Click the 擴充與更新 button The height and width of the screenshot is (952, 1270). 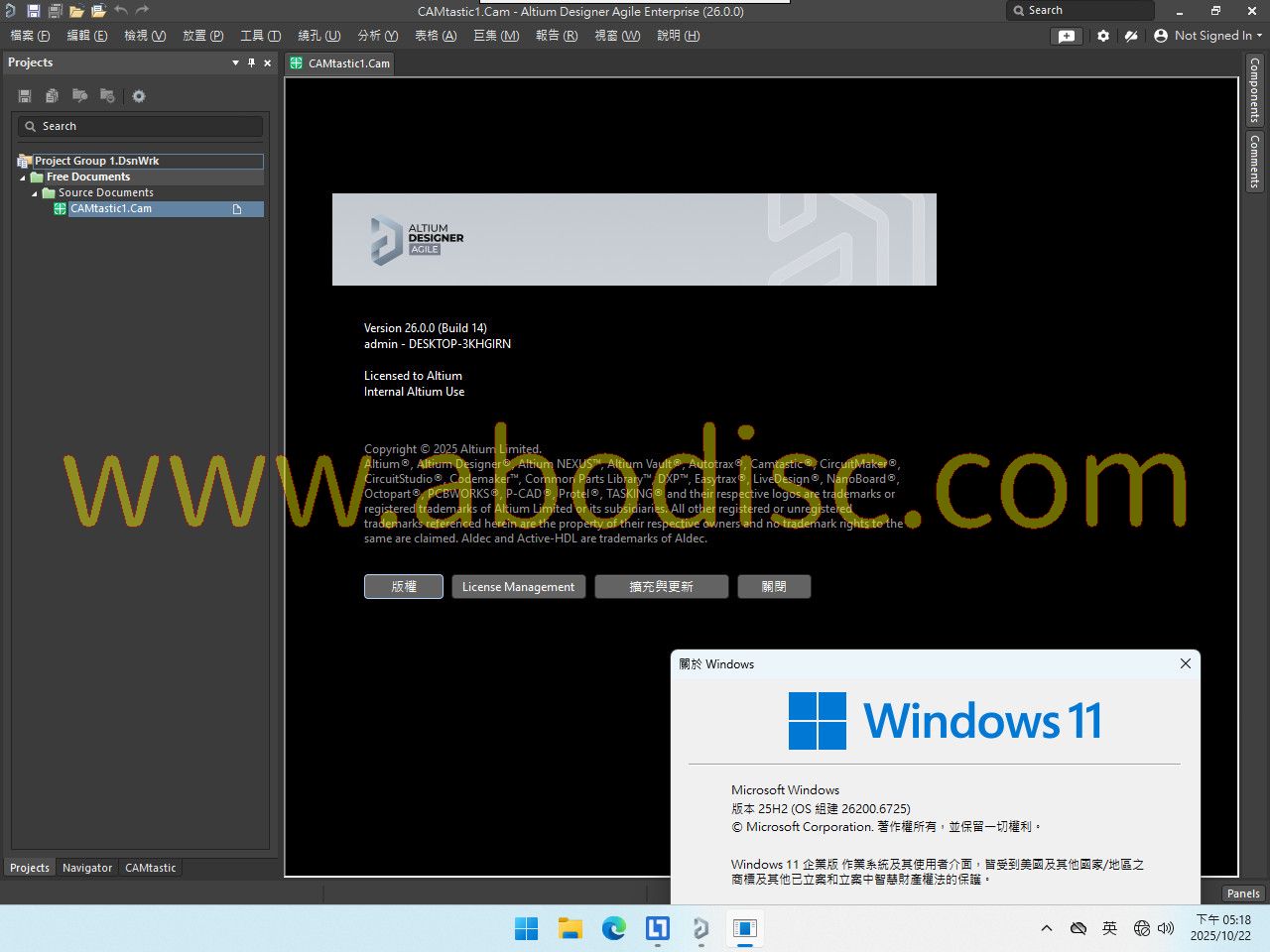661,587
